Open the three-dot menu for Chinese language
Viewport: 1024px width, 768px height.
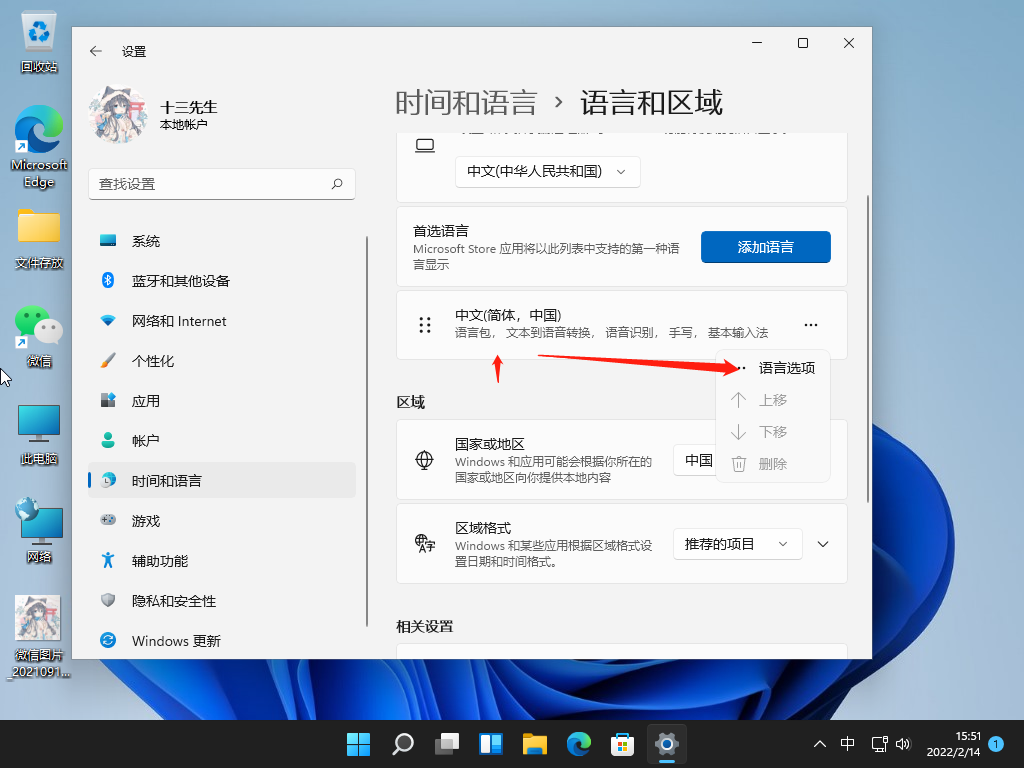[x=811, y=325]
